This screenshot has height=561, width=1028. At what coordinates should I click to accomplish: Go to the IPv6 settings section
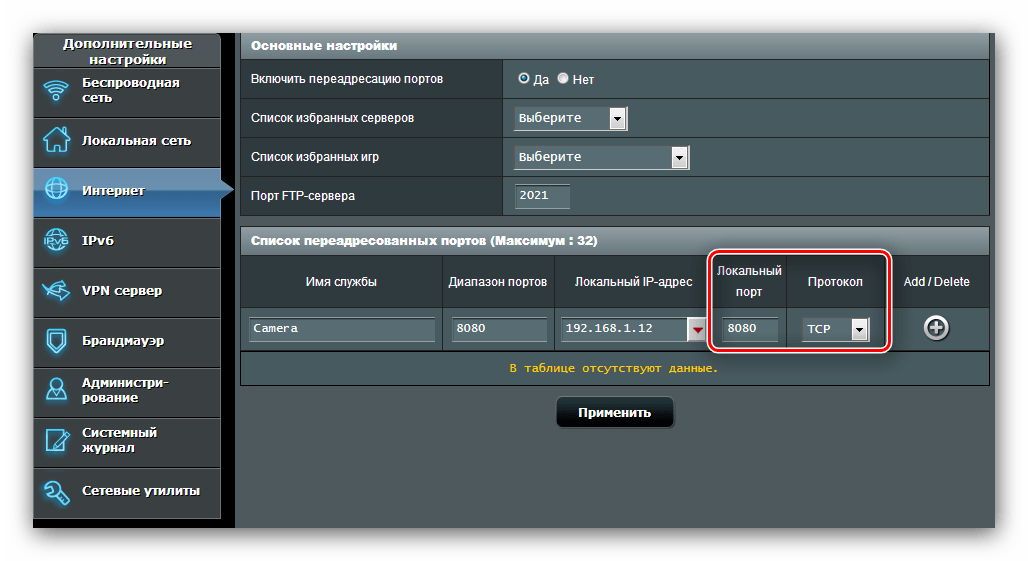(127, 243)
